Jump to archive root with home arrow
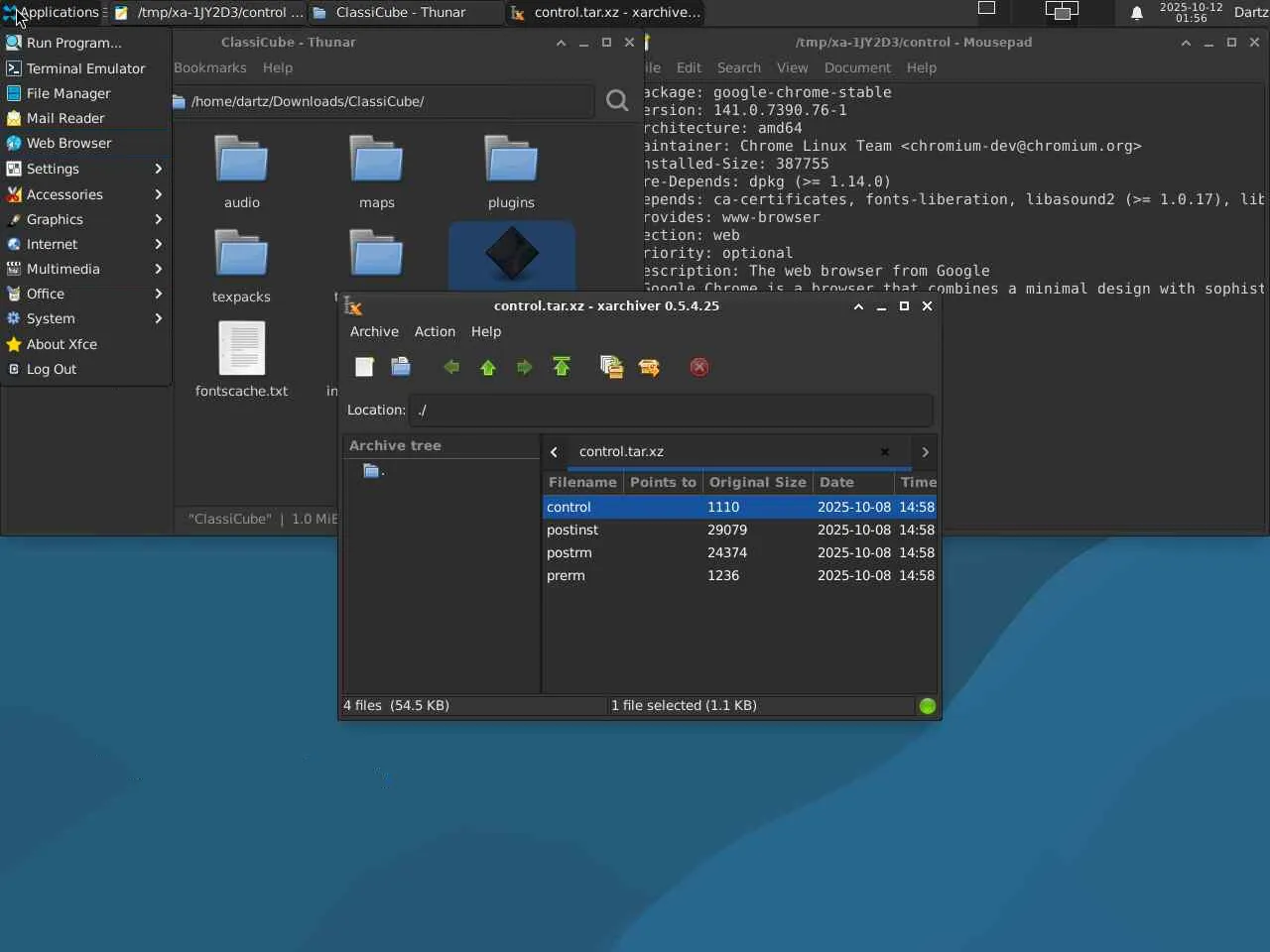Viewport: 1270px width, 952px height. coord(562,367)
